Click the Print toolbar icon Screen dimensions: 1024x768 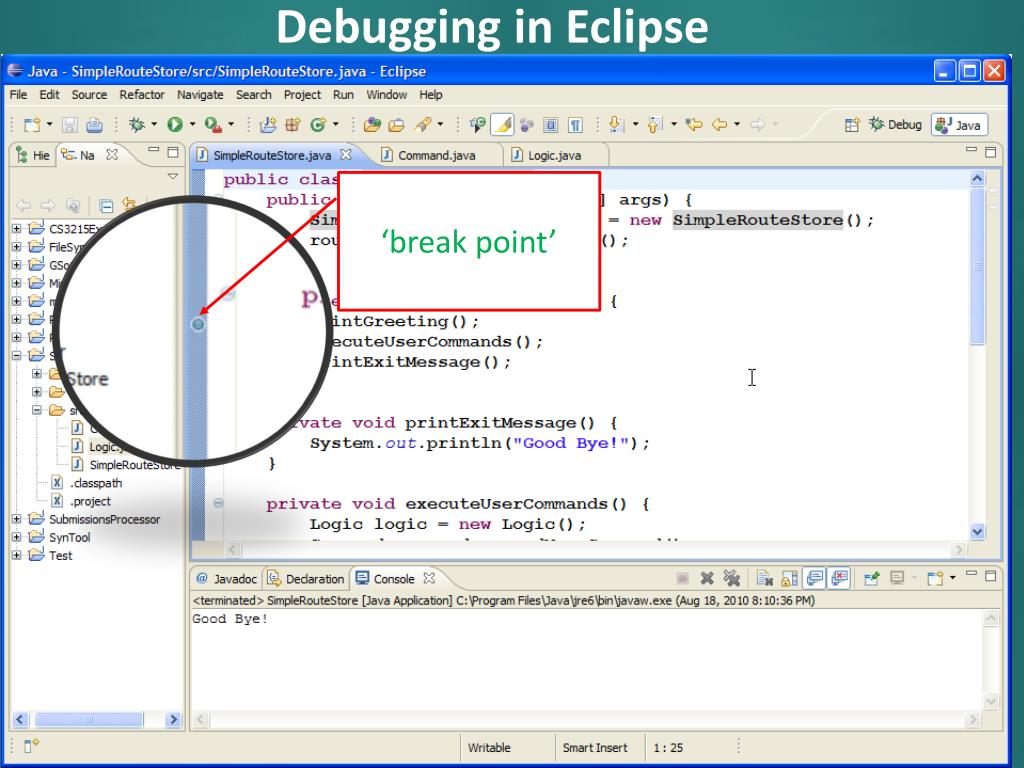[94, 124]
